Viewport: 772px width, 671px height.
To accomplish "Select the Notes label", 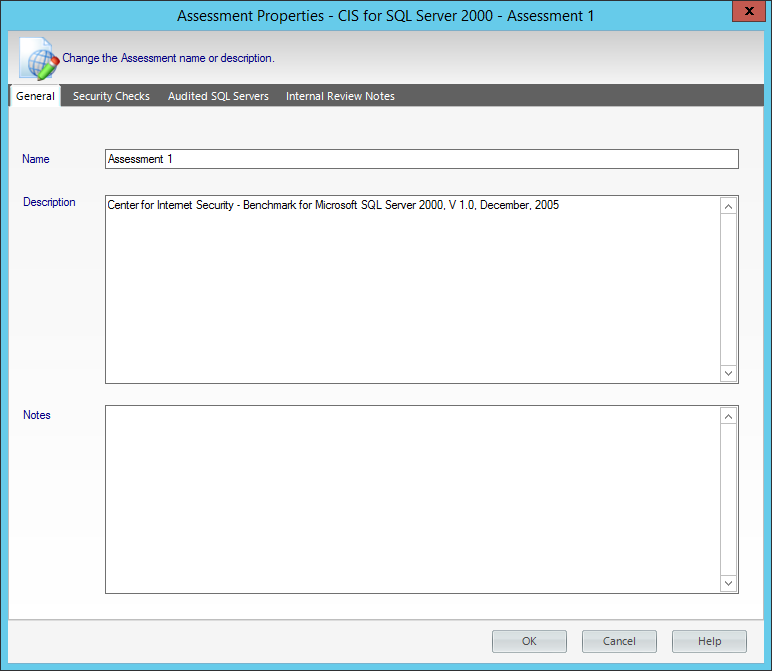I will point(37,415).
